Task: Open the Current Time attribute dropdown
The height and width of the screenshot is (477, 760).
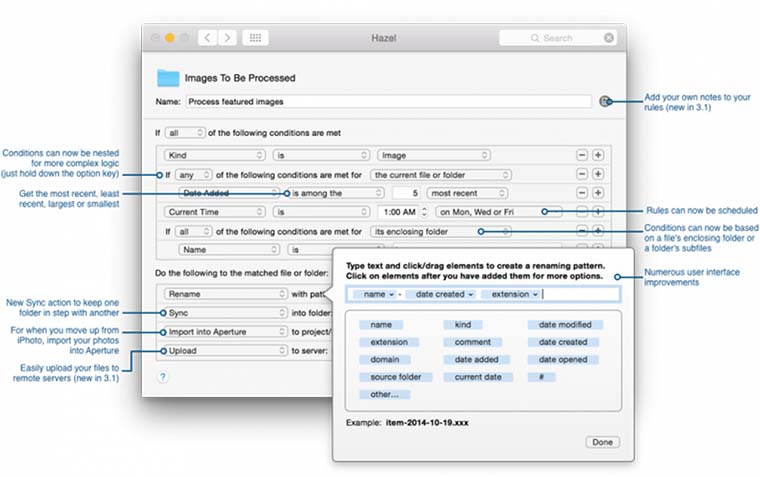Action: 215,212
